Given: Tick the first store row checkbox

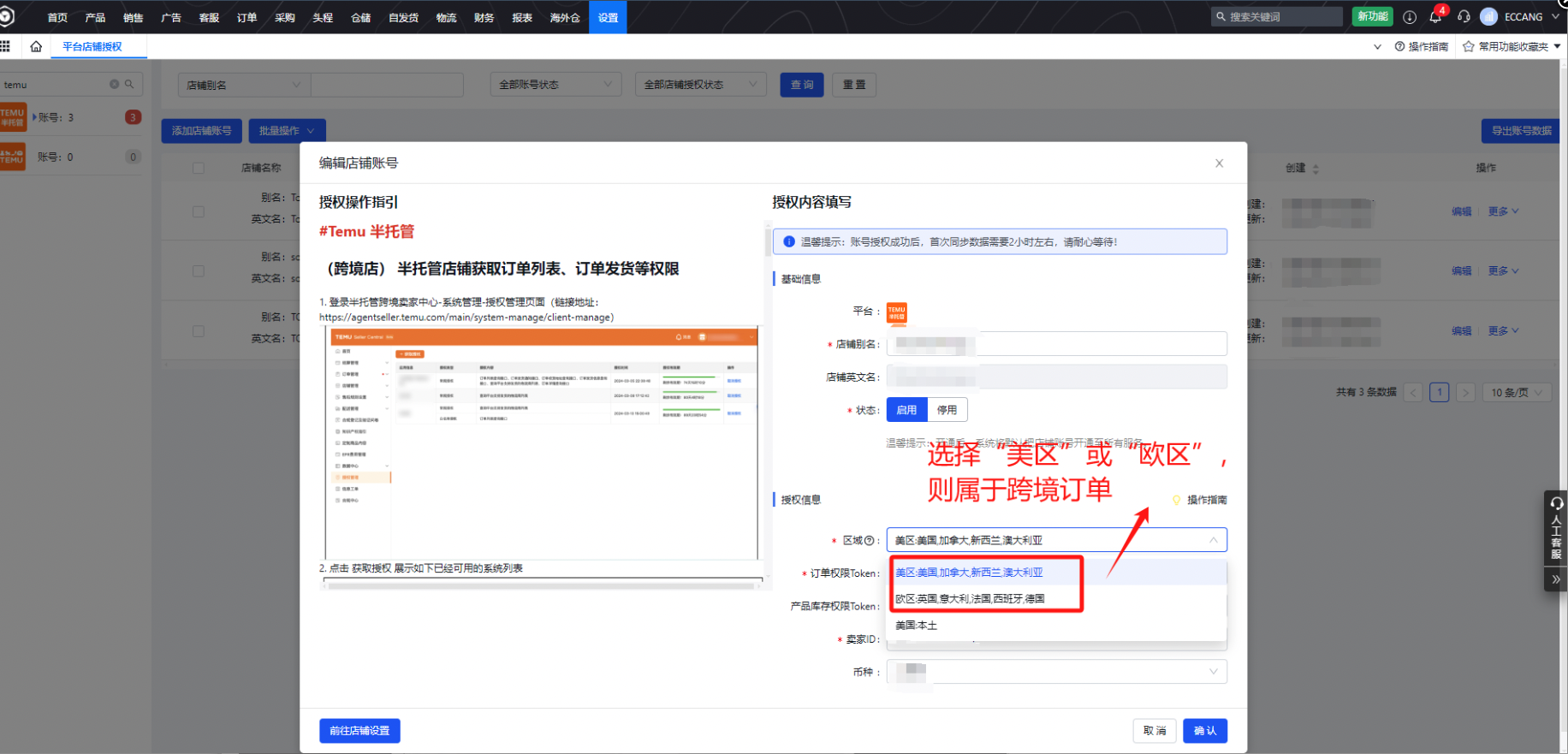Looking at the screenshot, I should pos(199,211).
